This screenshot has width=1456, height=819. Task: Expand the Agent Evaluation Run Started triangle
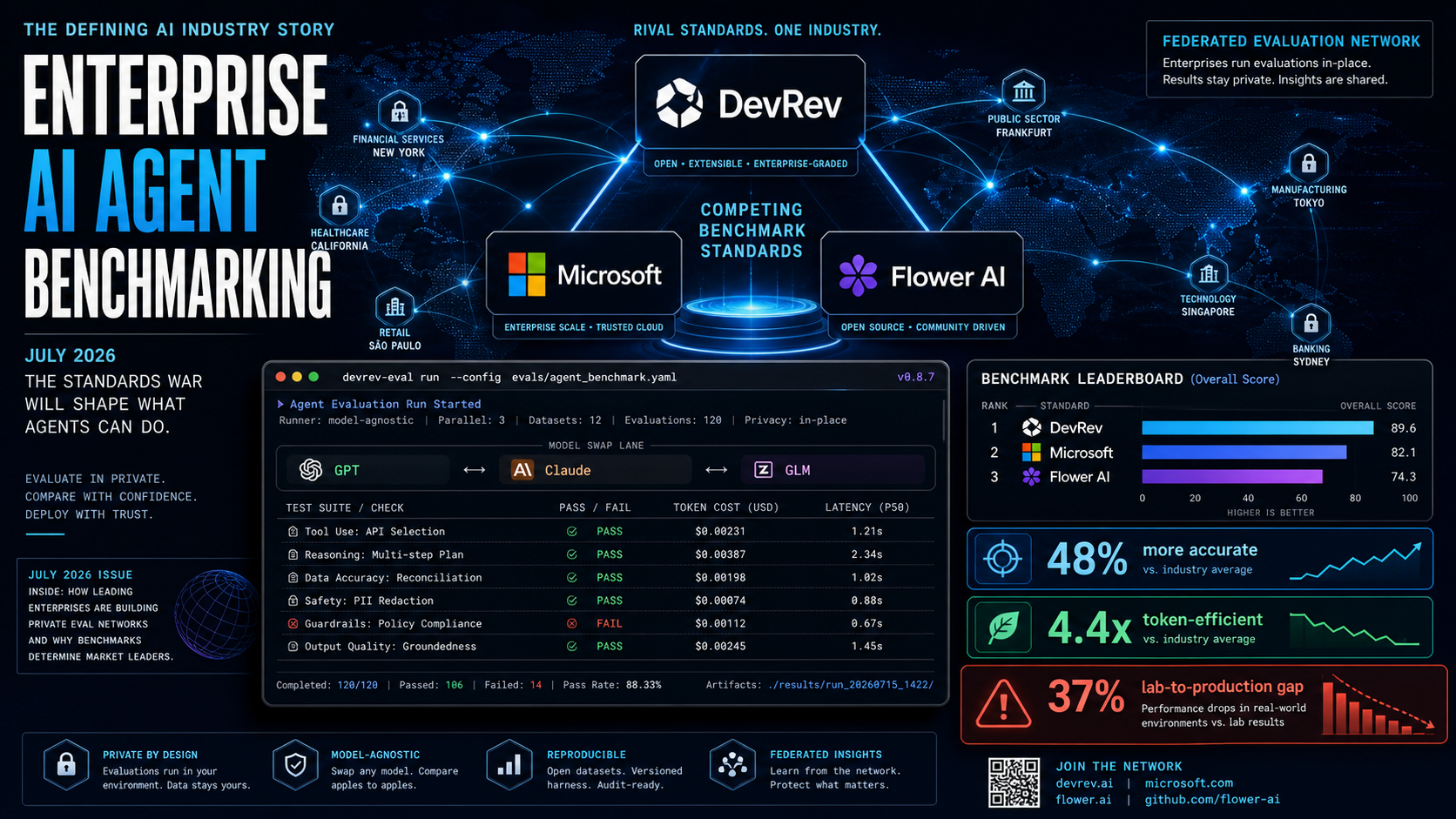pyautogui.click(x=280, y=404)
